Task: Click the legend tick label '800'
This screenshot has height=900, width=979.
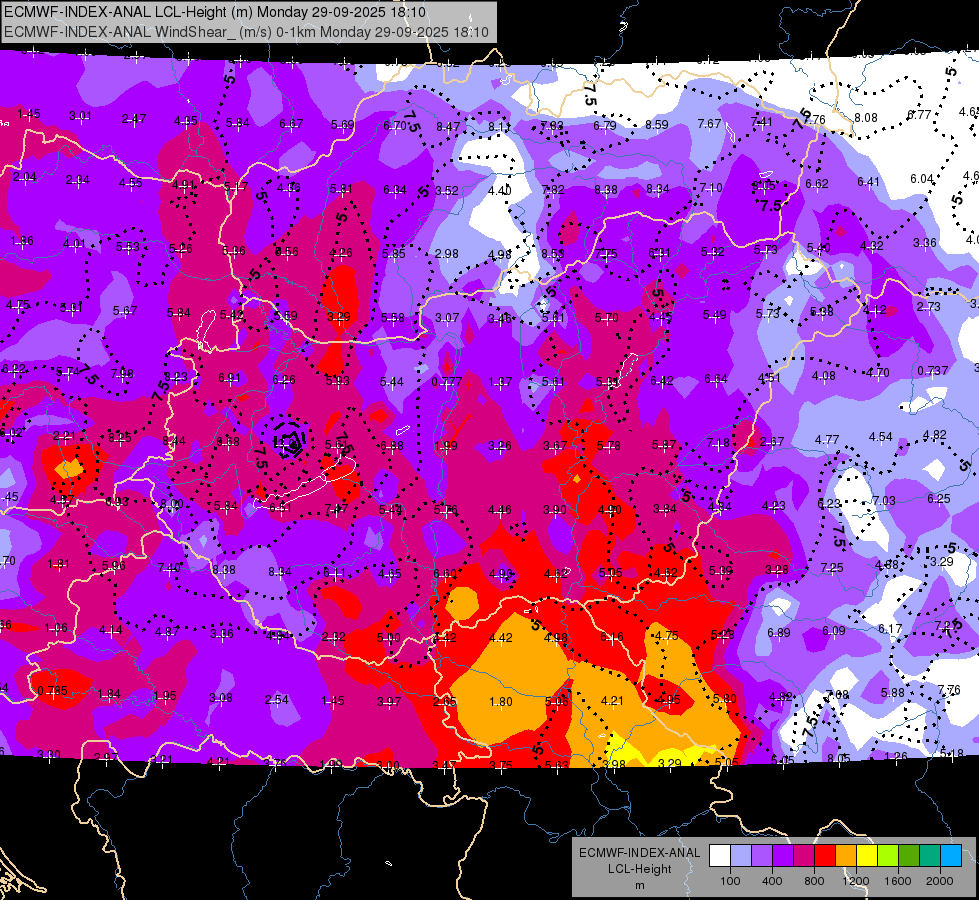Action: 814,881
